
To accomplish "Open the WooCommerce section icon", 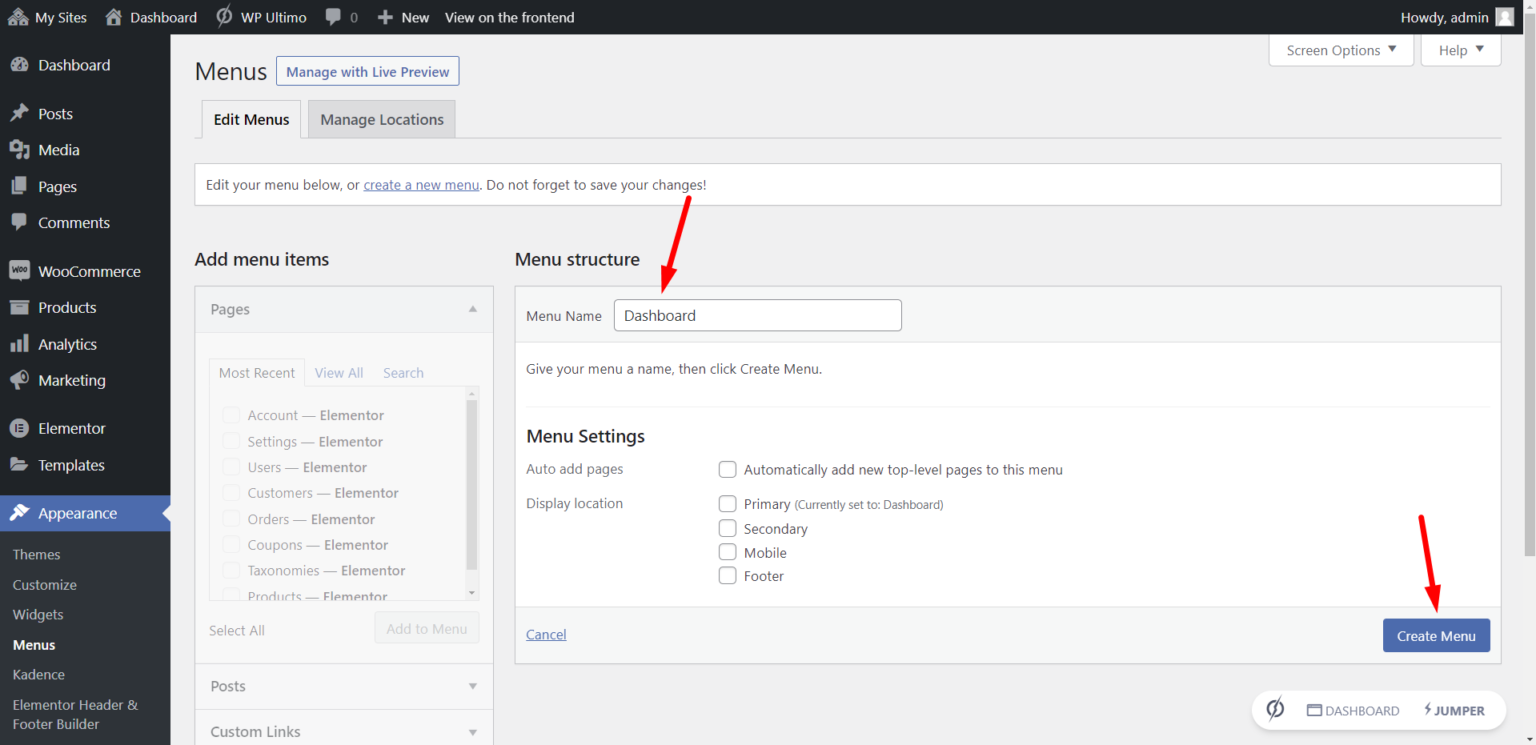I will [20, 270].
